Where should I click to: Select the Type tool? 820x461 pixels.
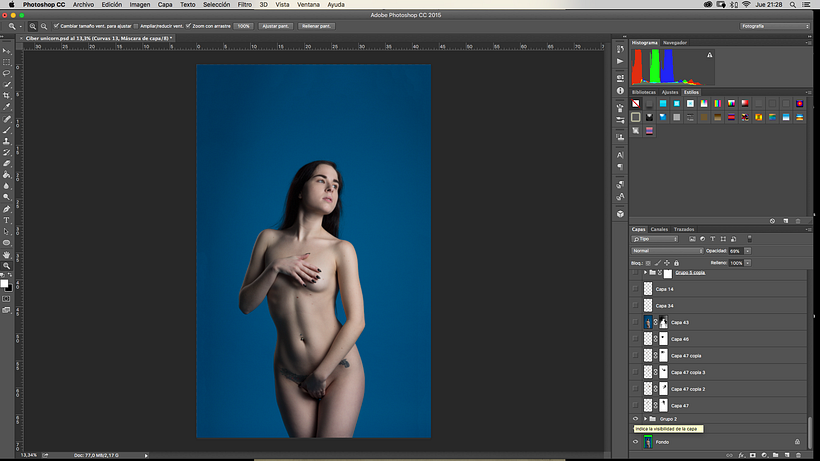(6, 221)
